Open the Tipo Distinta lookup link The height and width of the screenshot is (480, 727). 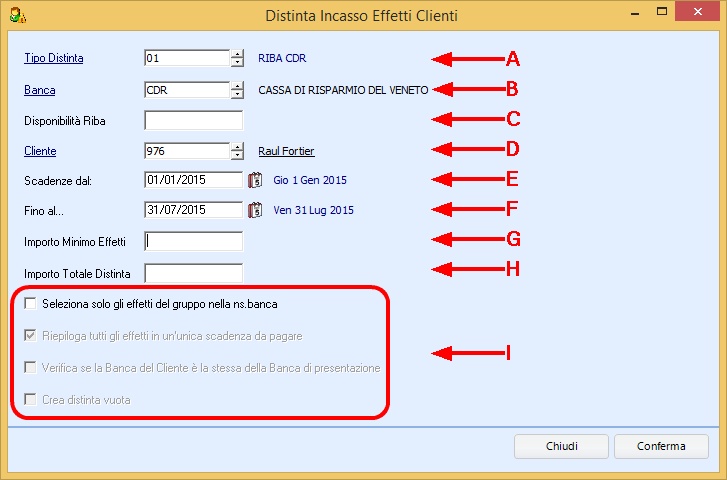click(x=53, y=58)
